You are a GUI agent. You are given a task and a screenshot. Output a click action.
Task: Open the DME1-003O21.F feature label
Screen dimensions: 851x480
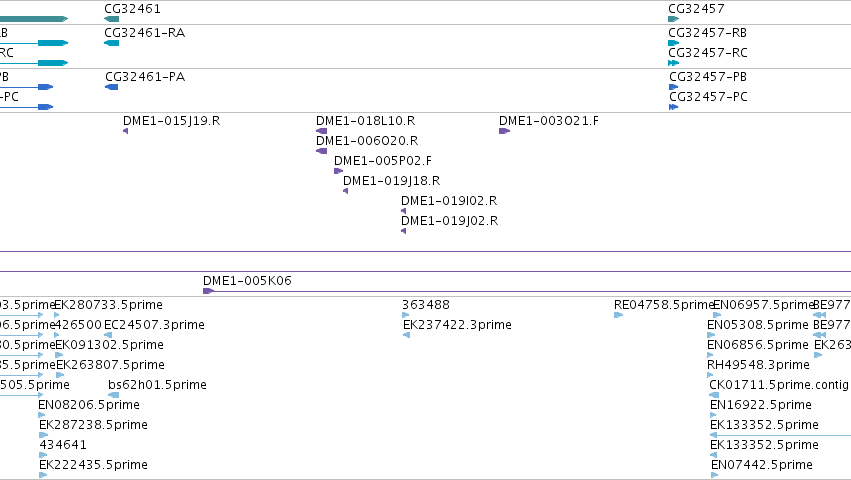coord(549,121)
